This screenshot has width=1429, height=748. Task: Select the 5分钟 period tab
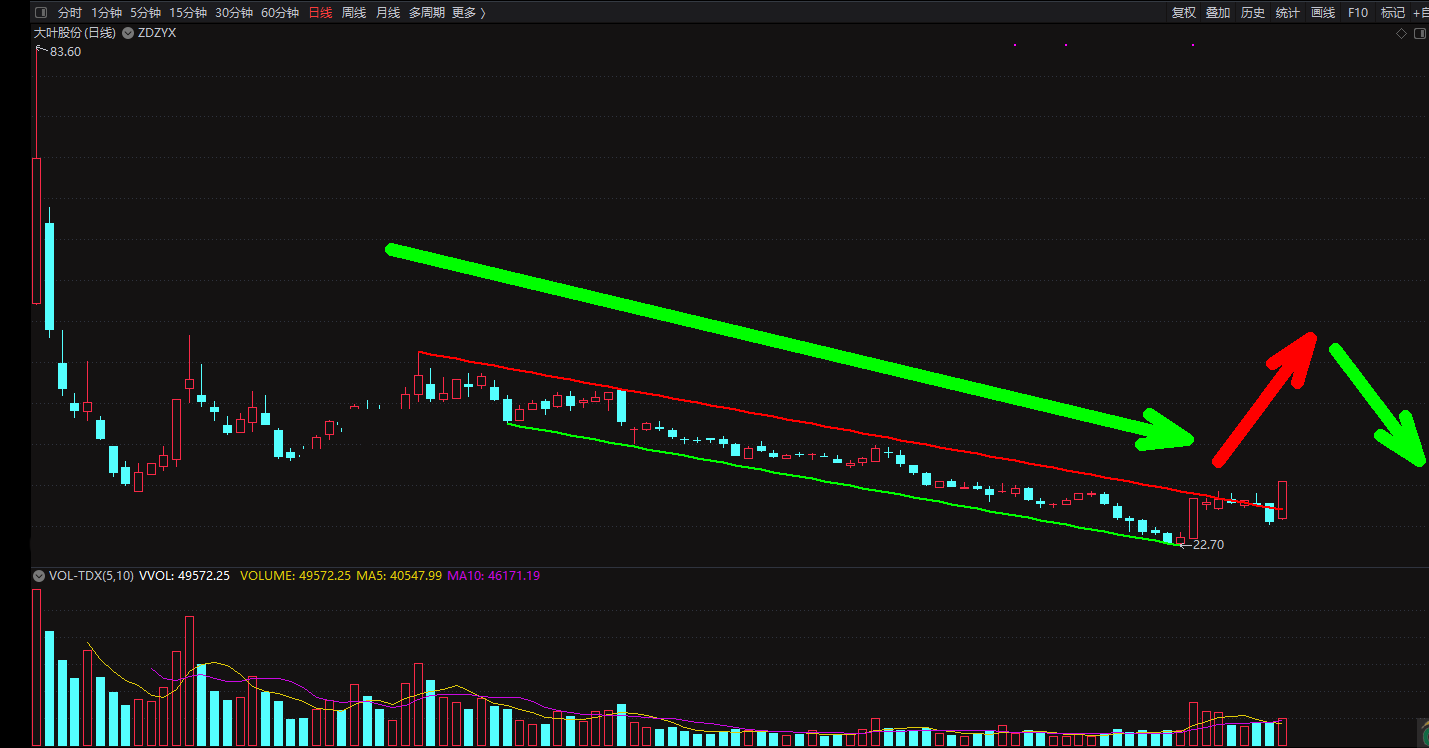tap(145, 13)
